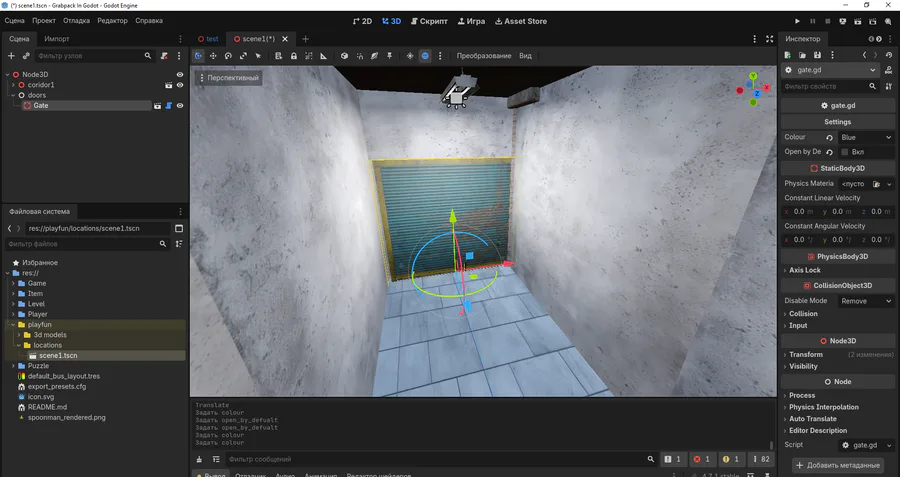Open sun preview settings icon
Image resolution: width=900 pixels, height=477 pixels.
(x=410, y=56)
